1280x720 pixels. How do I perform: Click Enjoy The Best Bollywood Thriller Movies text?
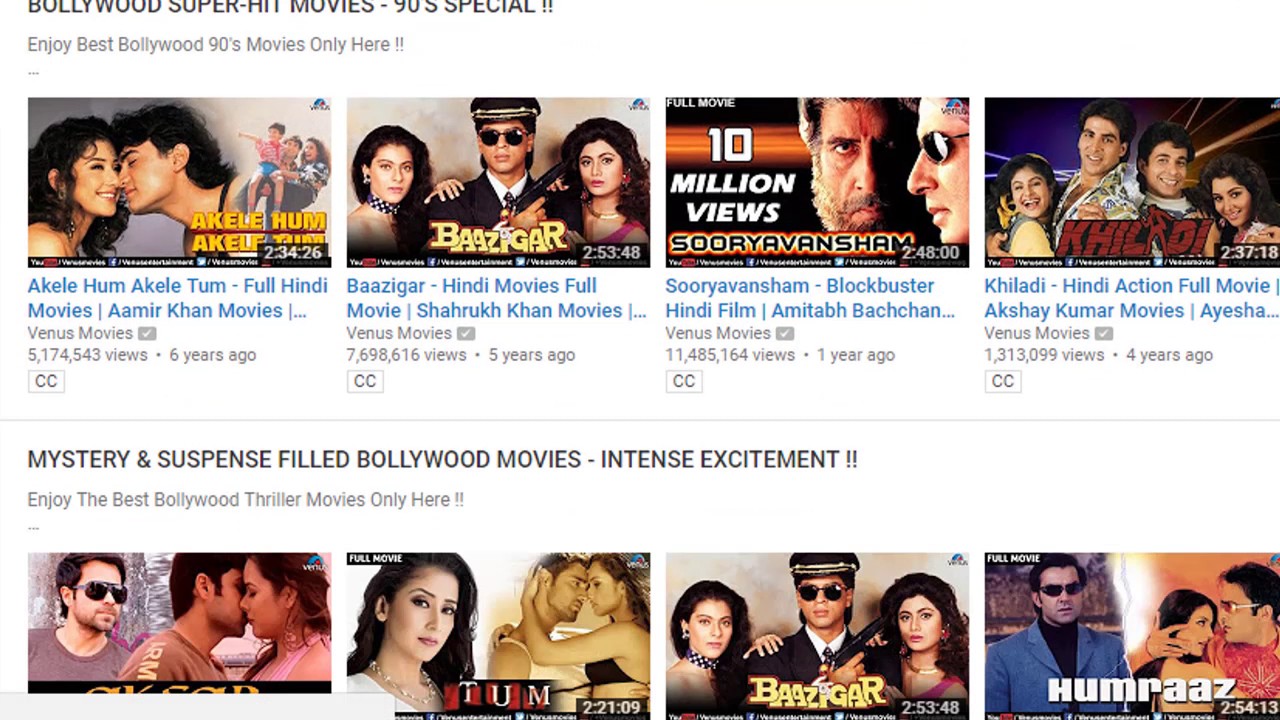click(246, 500)
